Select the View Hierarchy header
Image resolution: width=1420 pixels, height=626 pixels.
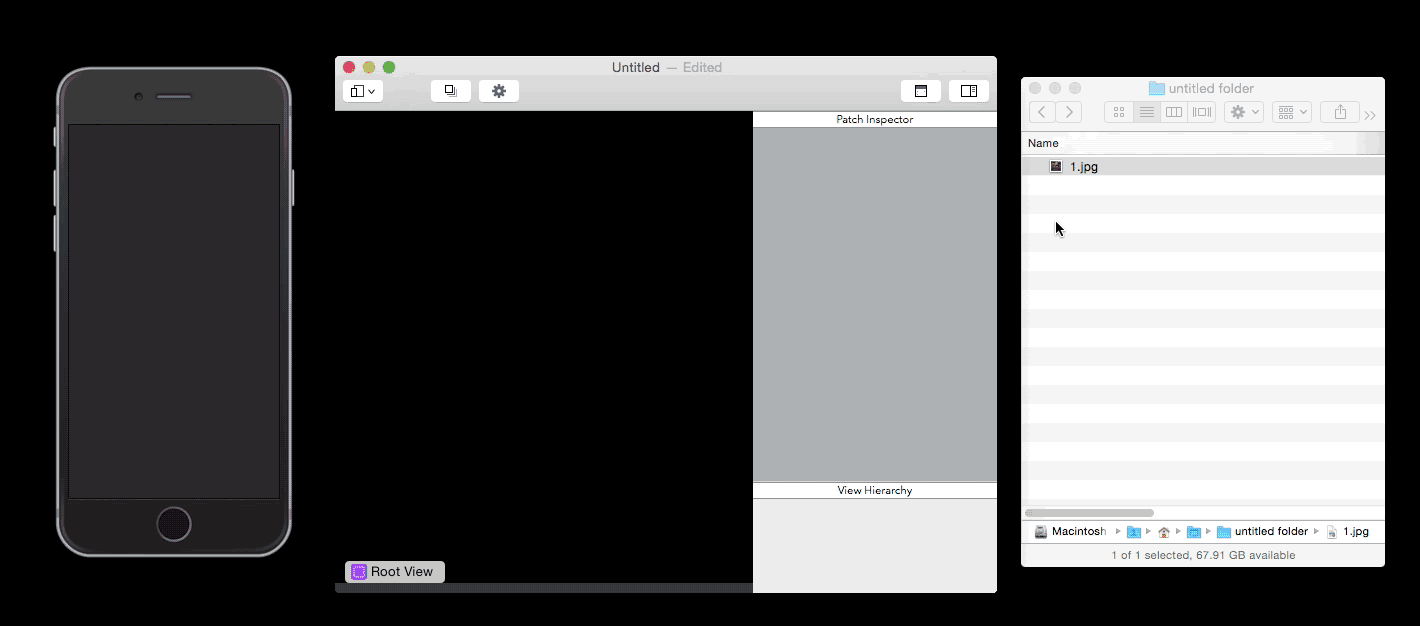[875, 490]
